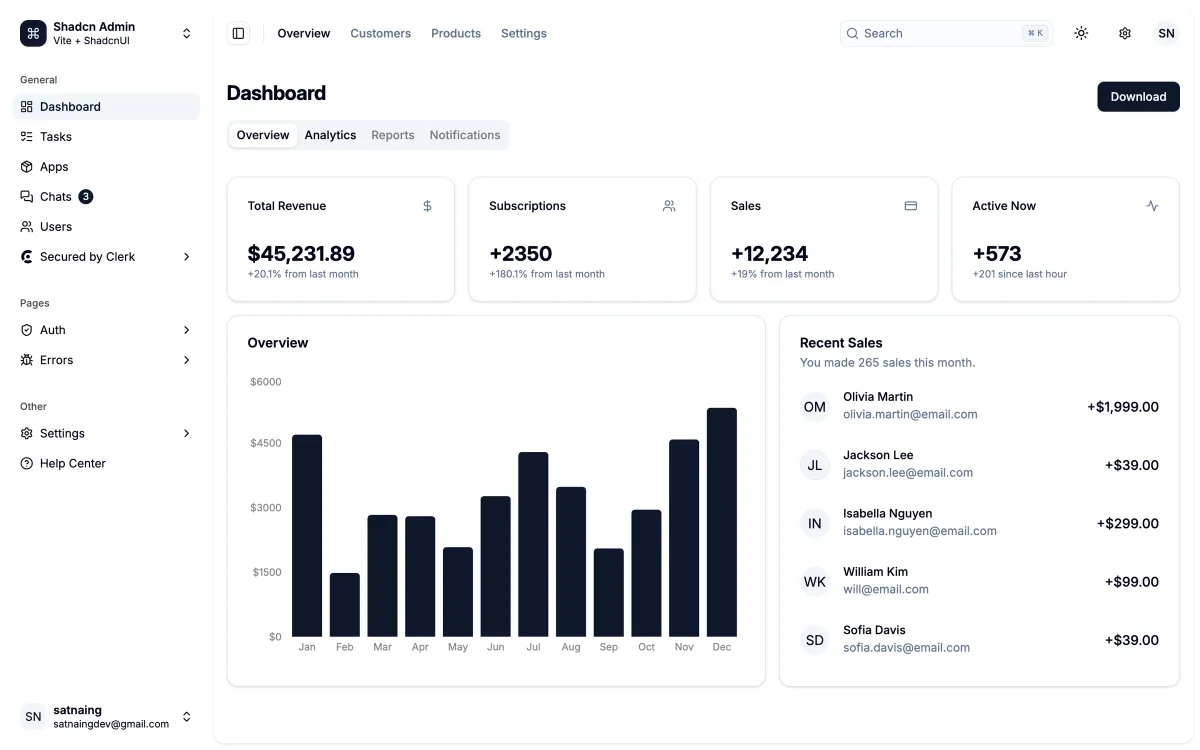
Task: Click the +573 active now value
Action: coord(997,254)
